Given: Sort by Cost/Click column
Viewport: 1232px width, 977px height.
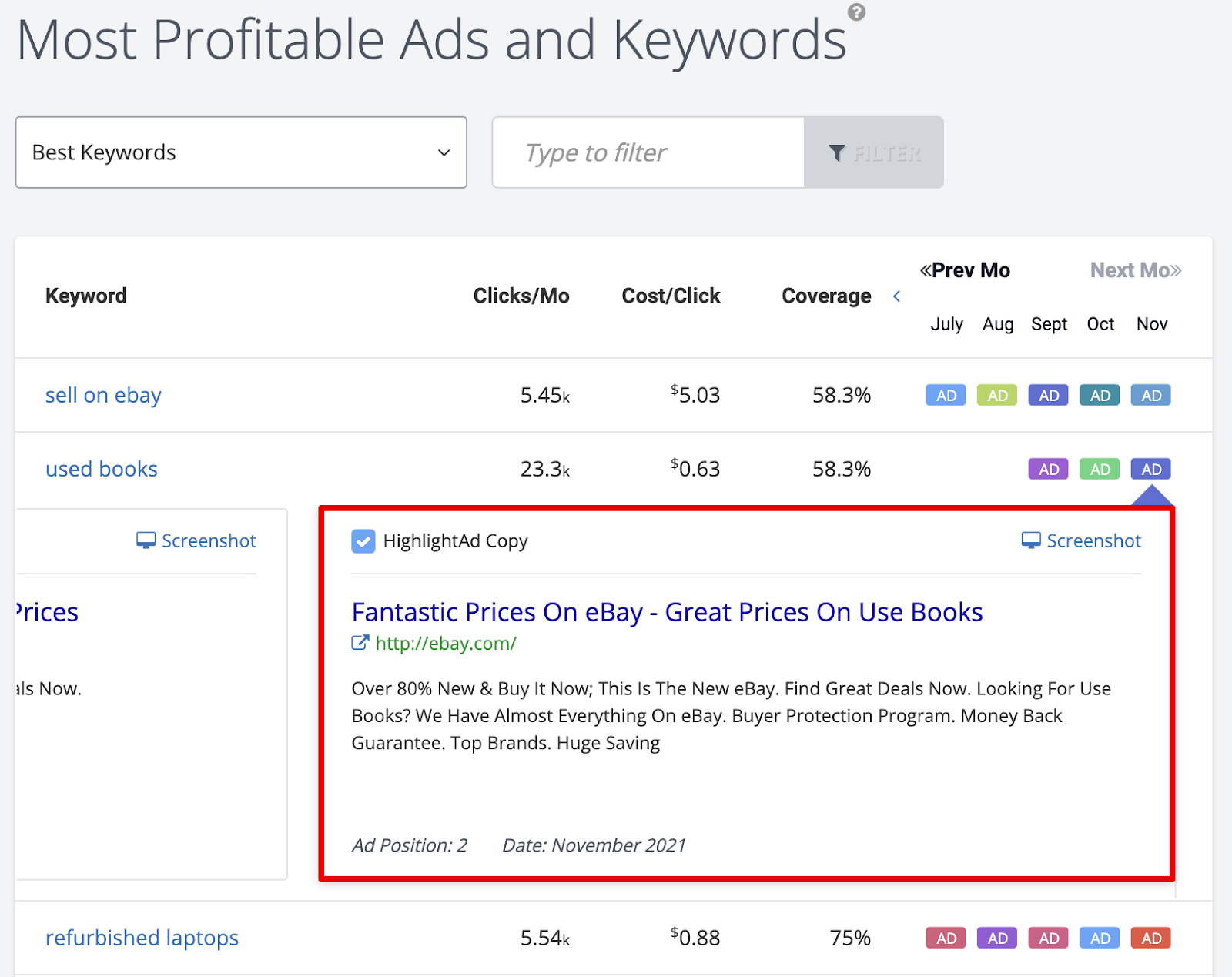Looking at the screenshot, I should [x=671, y=296].
